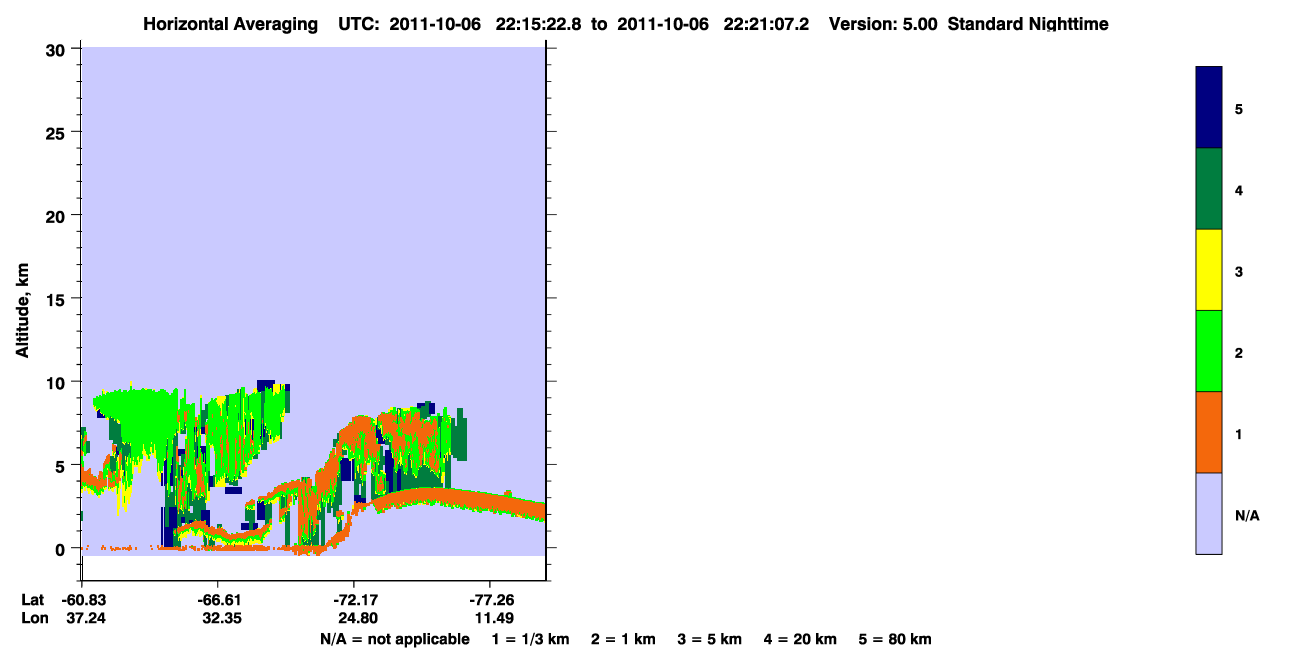The image size is (1300, 667).
Task: Click the orange 1/3 km swatch
Action: click(1209, 432)
